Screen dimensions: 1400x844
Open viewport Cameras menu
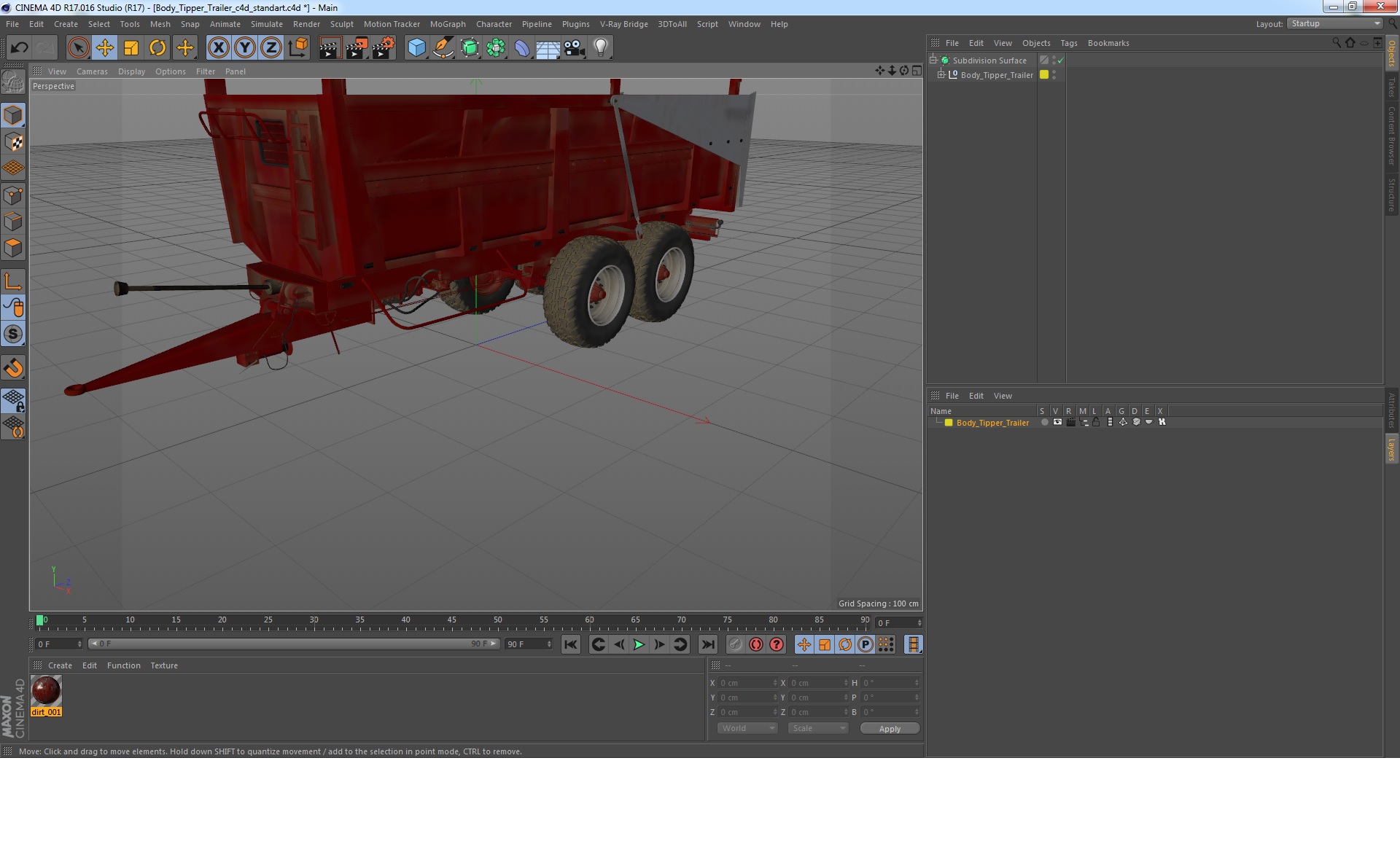pos(92,71)
